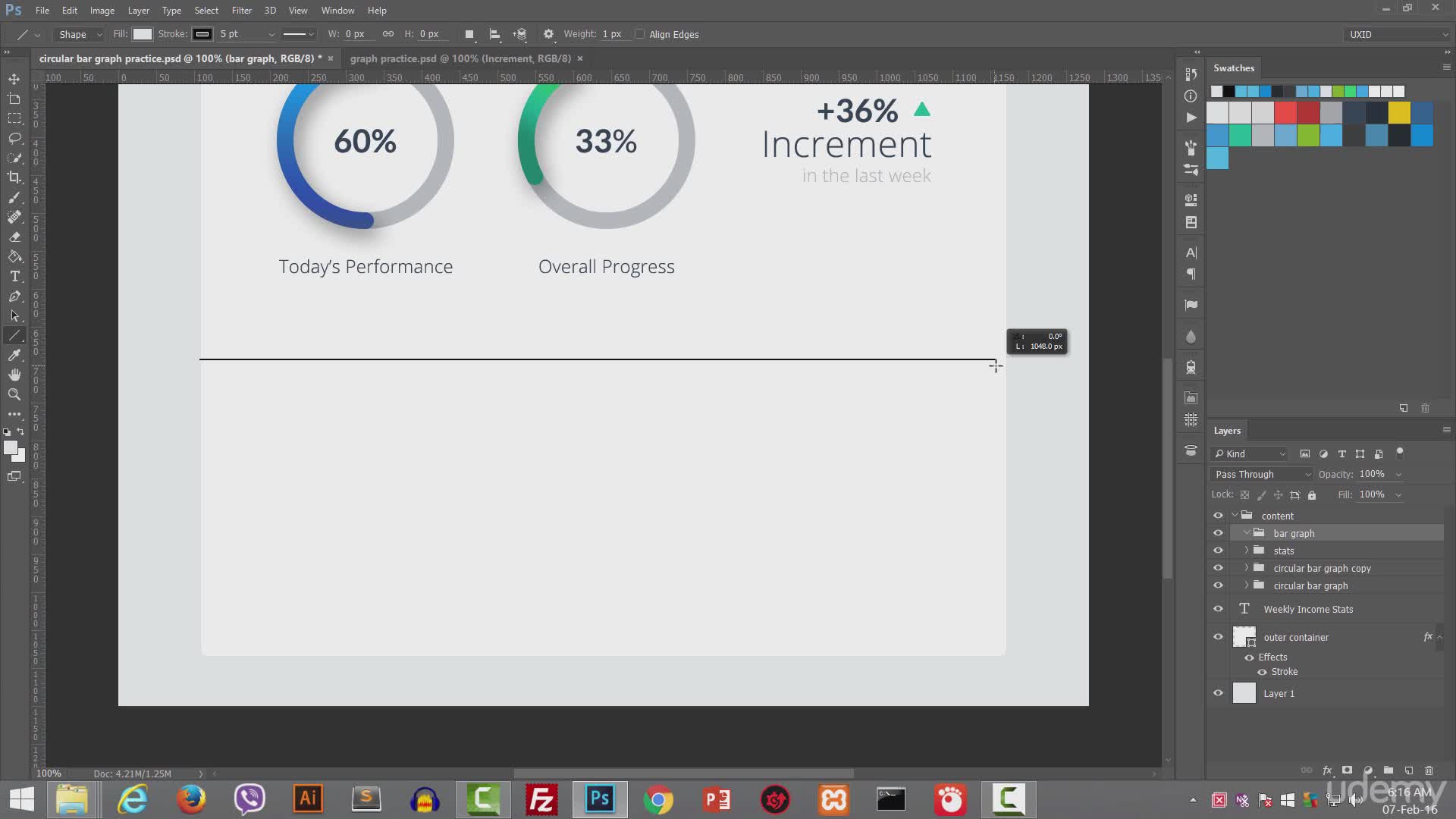
Task: Open path alignment icon in options bar
Action: [x=494, y=34]
